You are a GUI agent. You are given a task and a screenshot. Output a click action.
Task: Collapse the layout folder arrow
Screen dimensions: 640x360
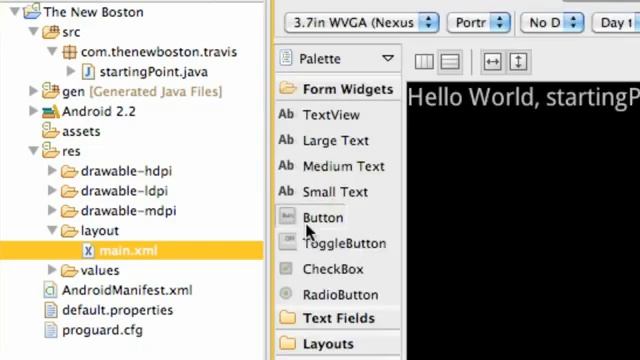point(52,231)
